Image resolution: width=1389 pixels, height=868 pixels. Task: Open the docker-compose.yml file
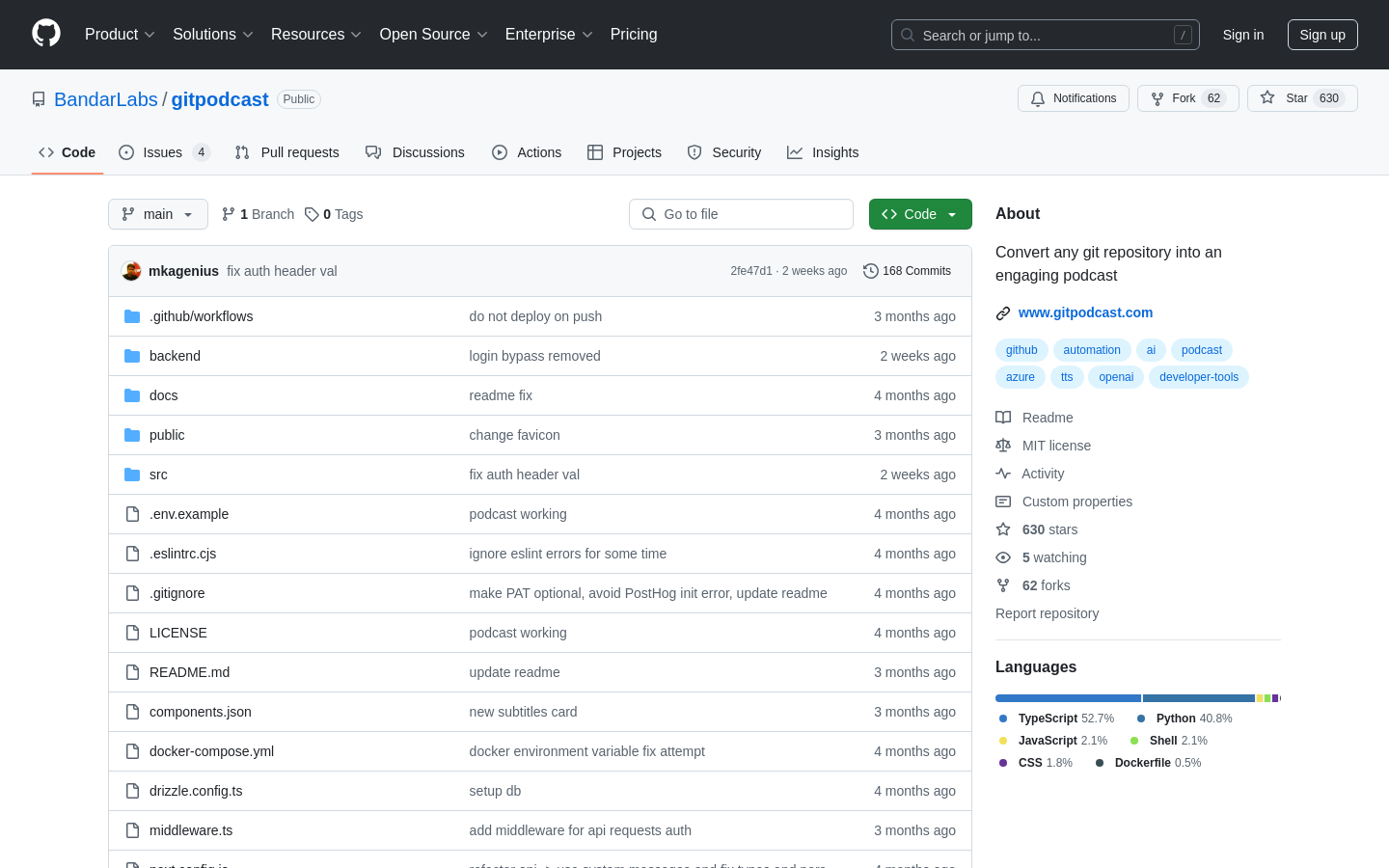pyautogui.click(x=211, y=751)
